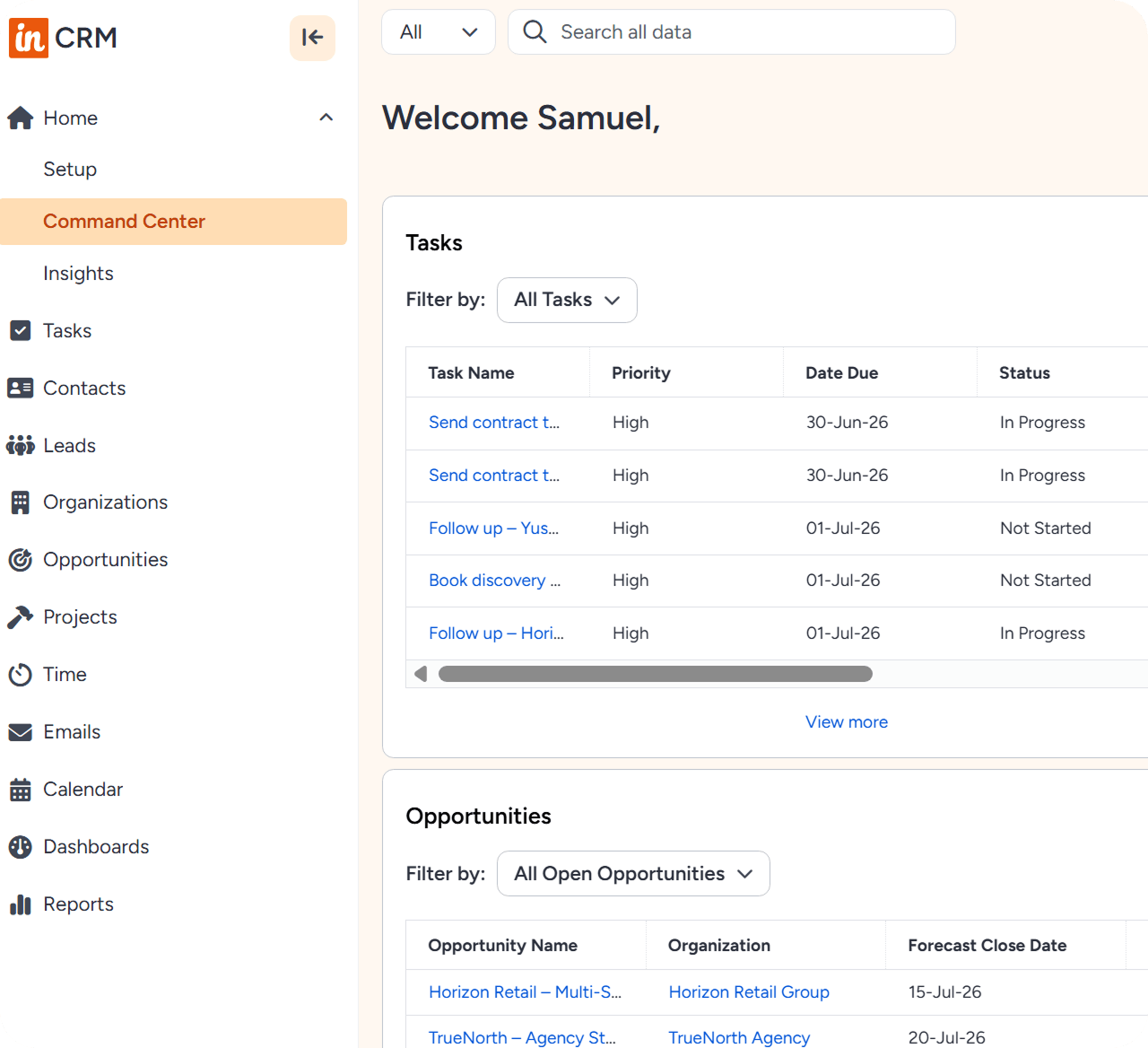The height and width of the screenshot is (1048, 1148).
Task: Open TrueNorth Agency organization link
Action: (x=739, y=1038)
